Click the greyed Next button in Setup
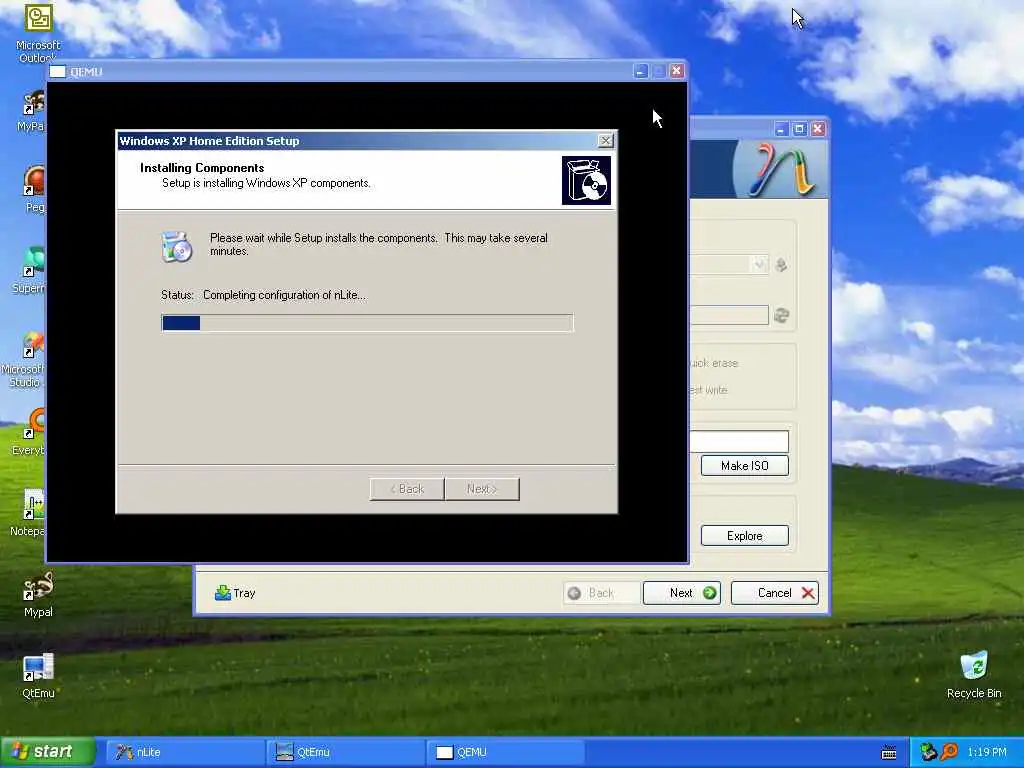 tap(482, 489)
